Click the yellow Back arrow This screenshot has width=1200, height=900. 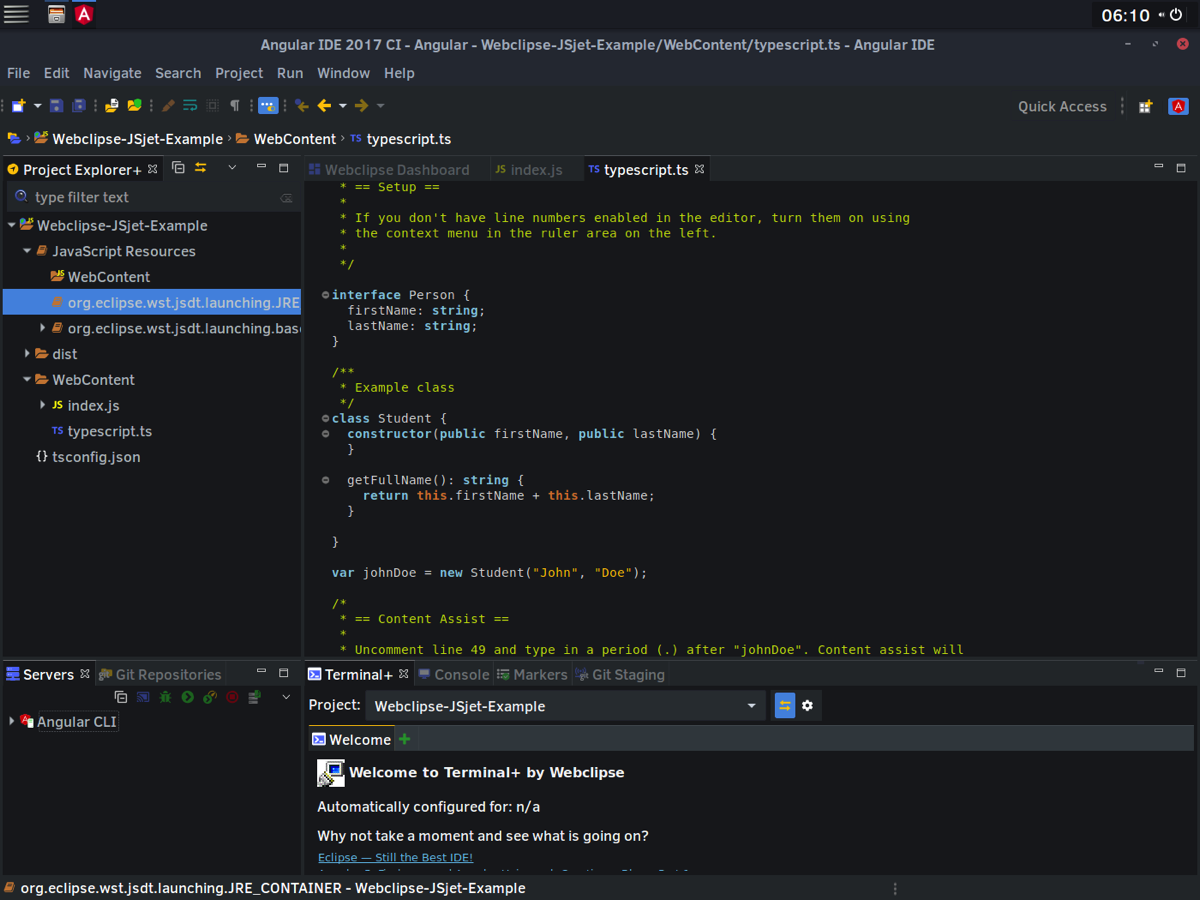pos(324,105)
